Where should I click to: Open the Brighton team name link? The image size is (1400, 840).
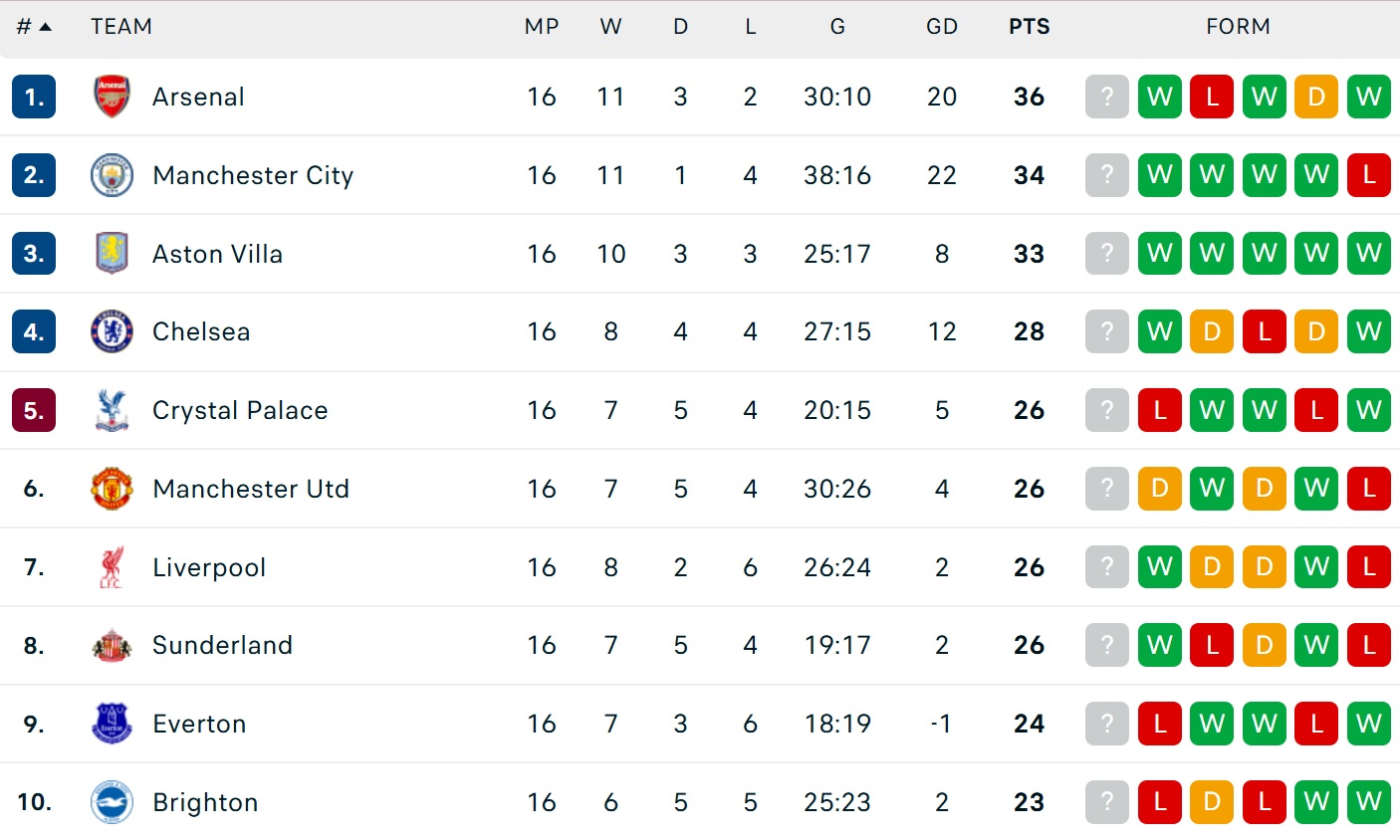click(205, 802)
